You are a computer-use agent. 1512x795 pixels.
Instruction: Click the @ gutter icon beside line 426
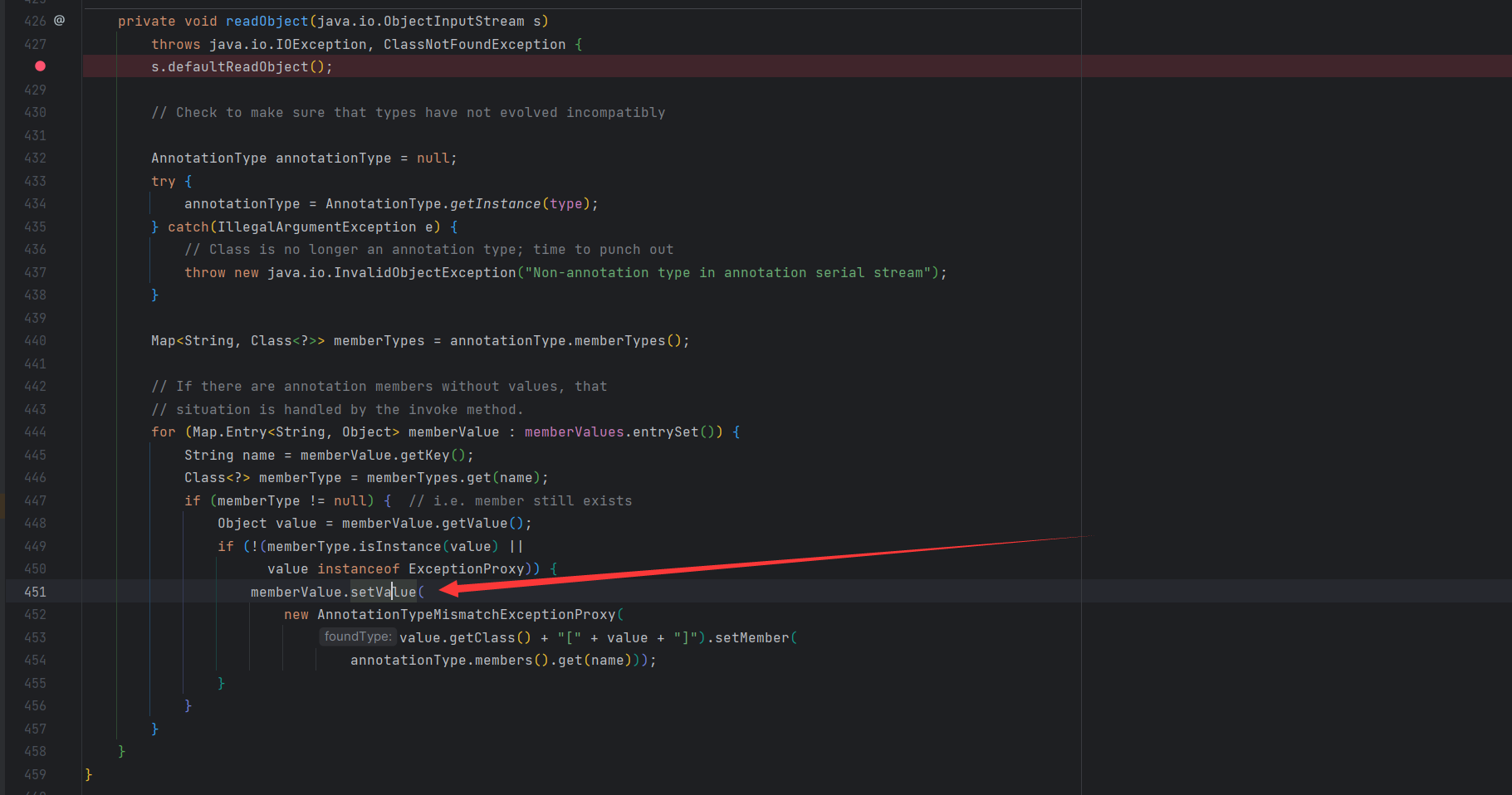coord(59,21)
